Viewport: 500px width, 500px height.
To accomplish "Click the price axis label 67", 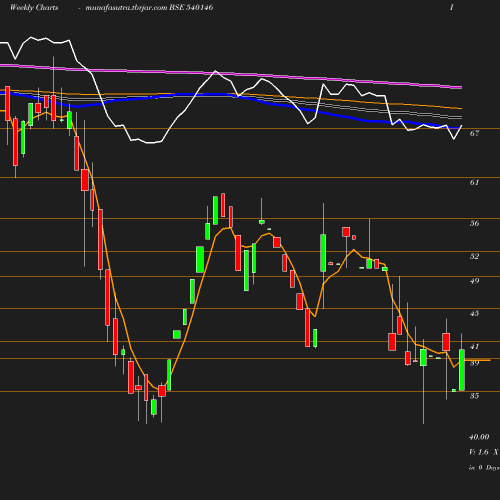I will point(474,133).
